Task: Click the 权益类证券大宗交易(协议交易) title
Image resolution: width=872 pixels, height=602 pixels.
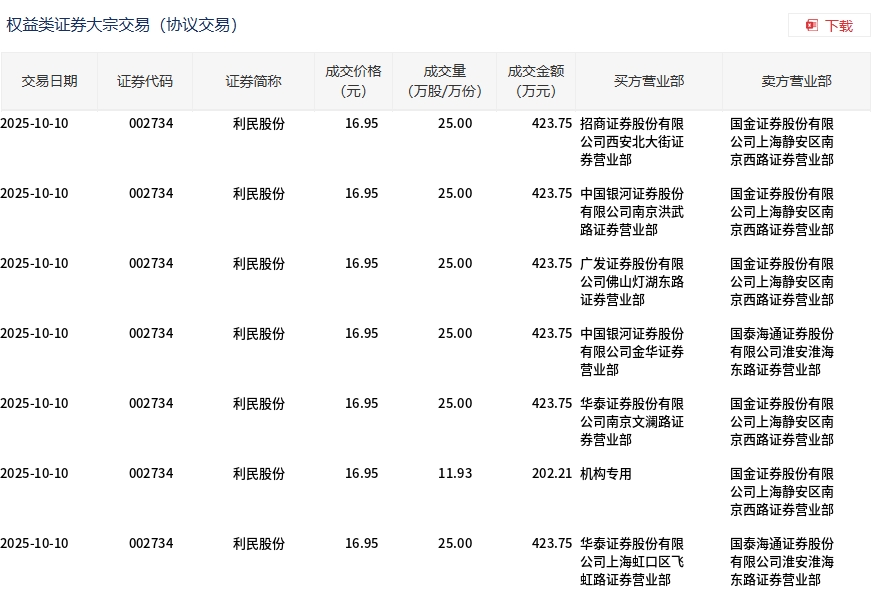Action: 122,25
